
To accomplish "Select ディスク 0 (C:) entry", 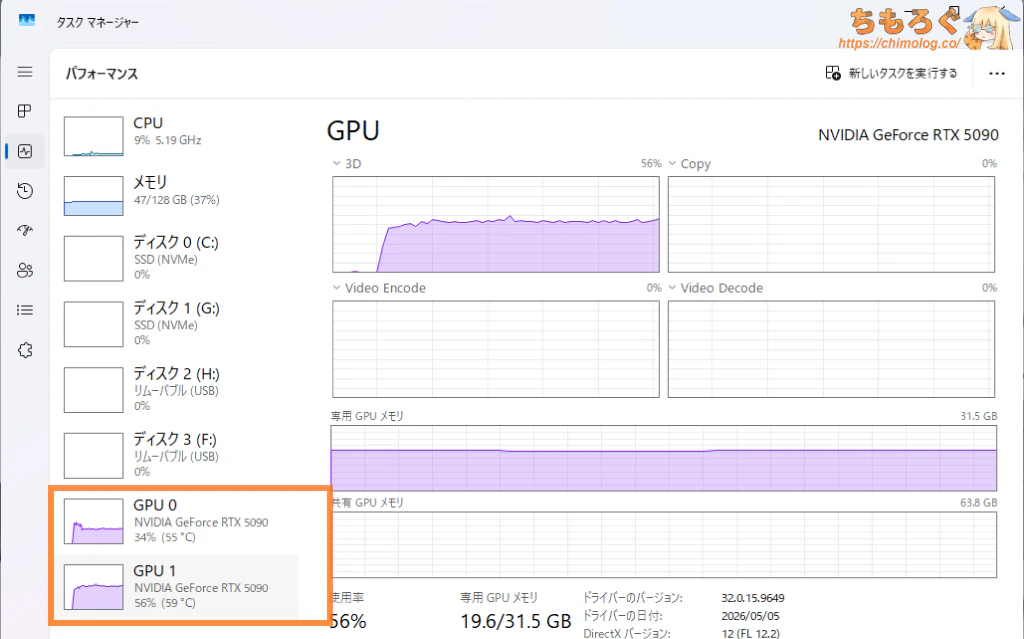I will pyautogui.click(x=174, y=258).
